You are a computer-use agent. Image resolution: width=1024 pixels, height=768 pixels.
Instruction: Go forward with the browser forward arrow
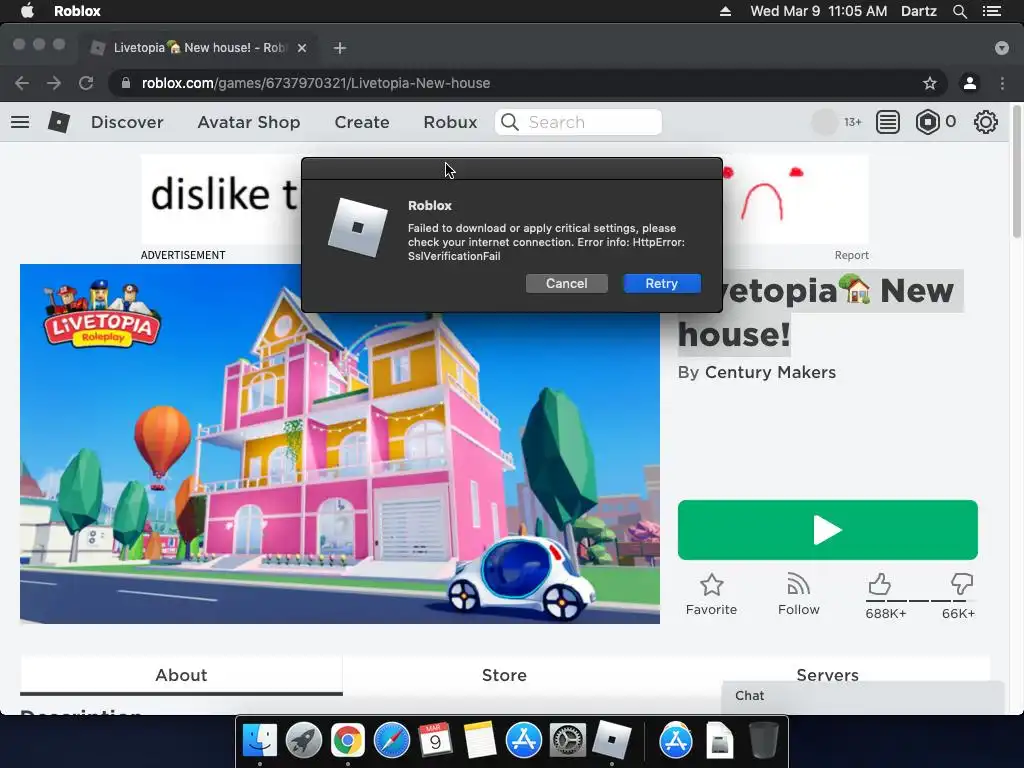(x=54, y=83)
